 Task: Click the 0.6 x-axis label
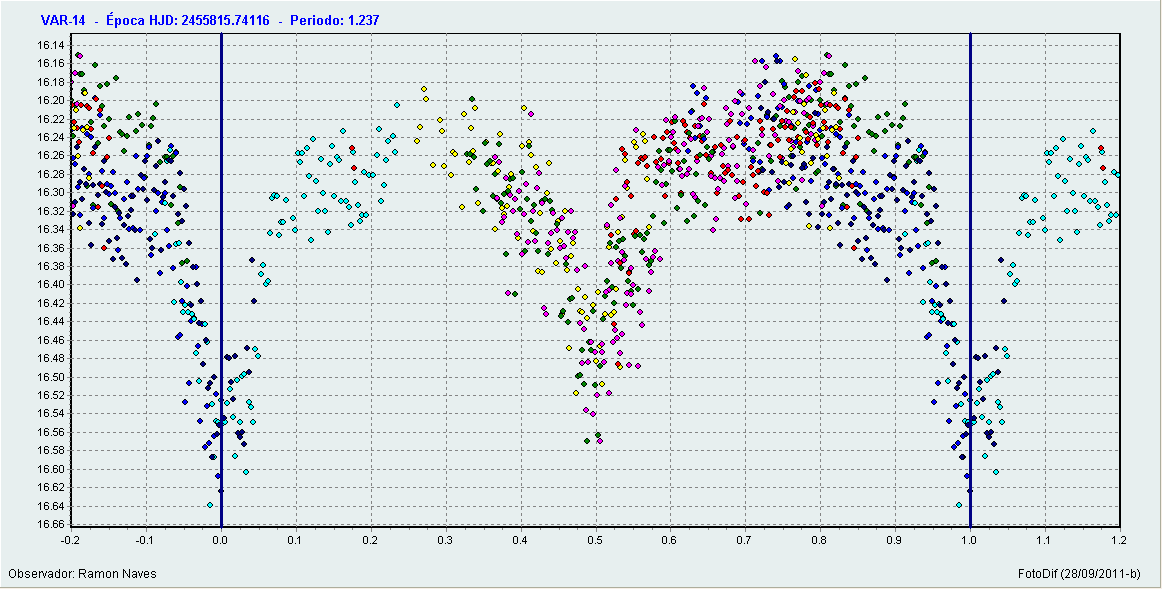[670, 541]
